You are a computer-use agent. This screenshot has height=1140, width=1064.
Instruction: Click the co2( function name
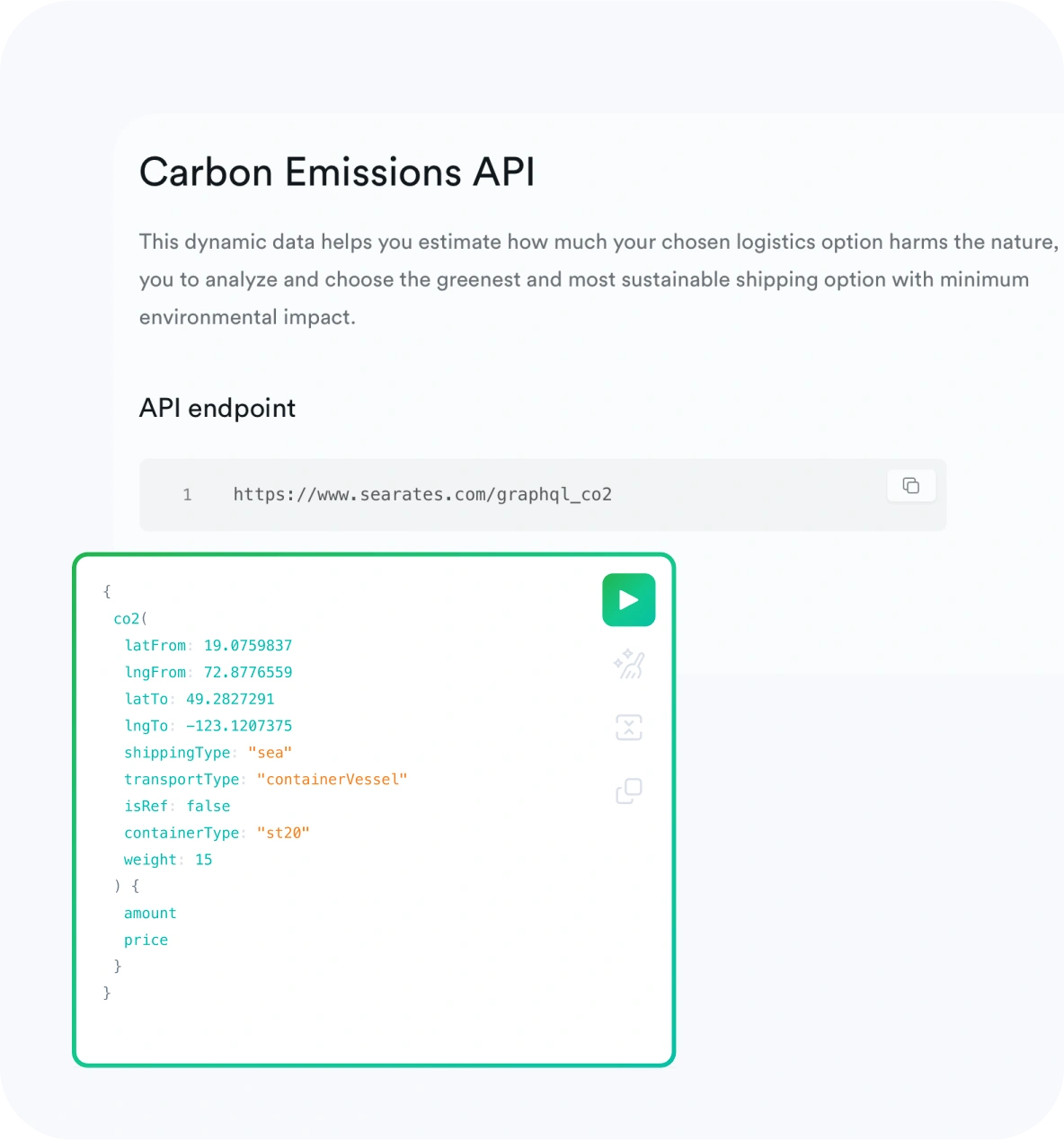(x=130, y=619)
